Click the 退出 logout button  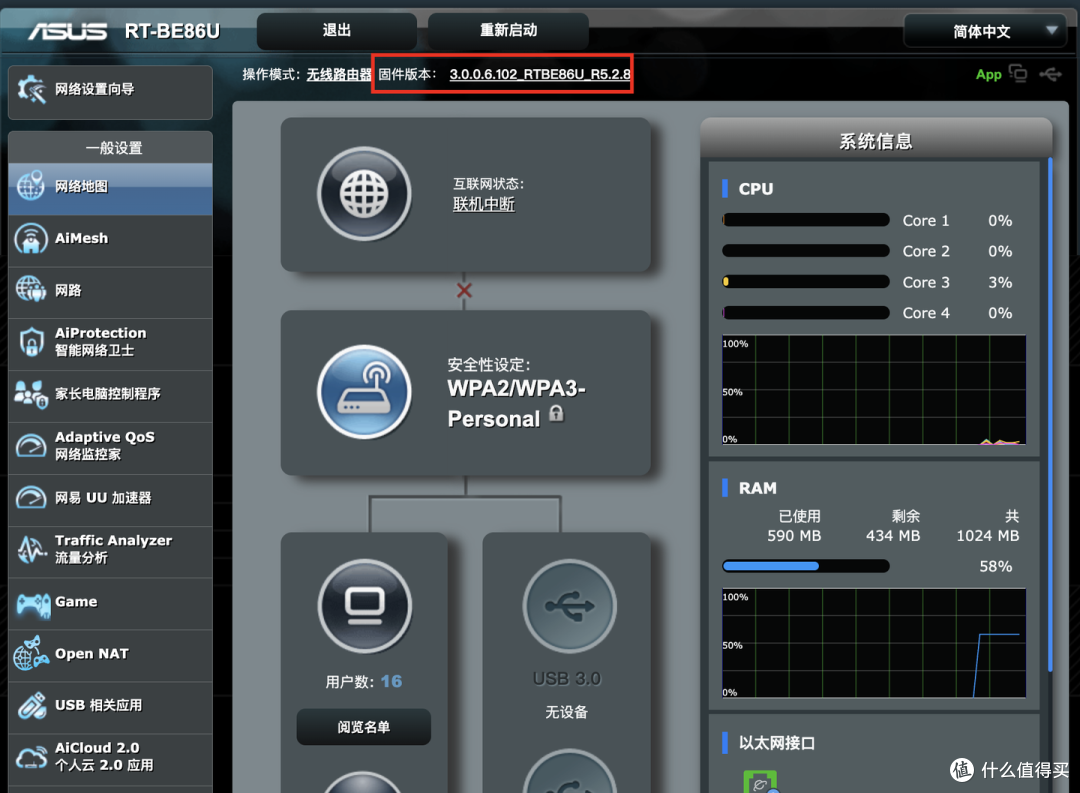tap(337, 30)
